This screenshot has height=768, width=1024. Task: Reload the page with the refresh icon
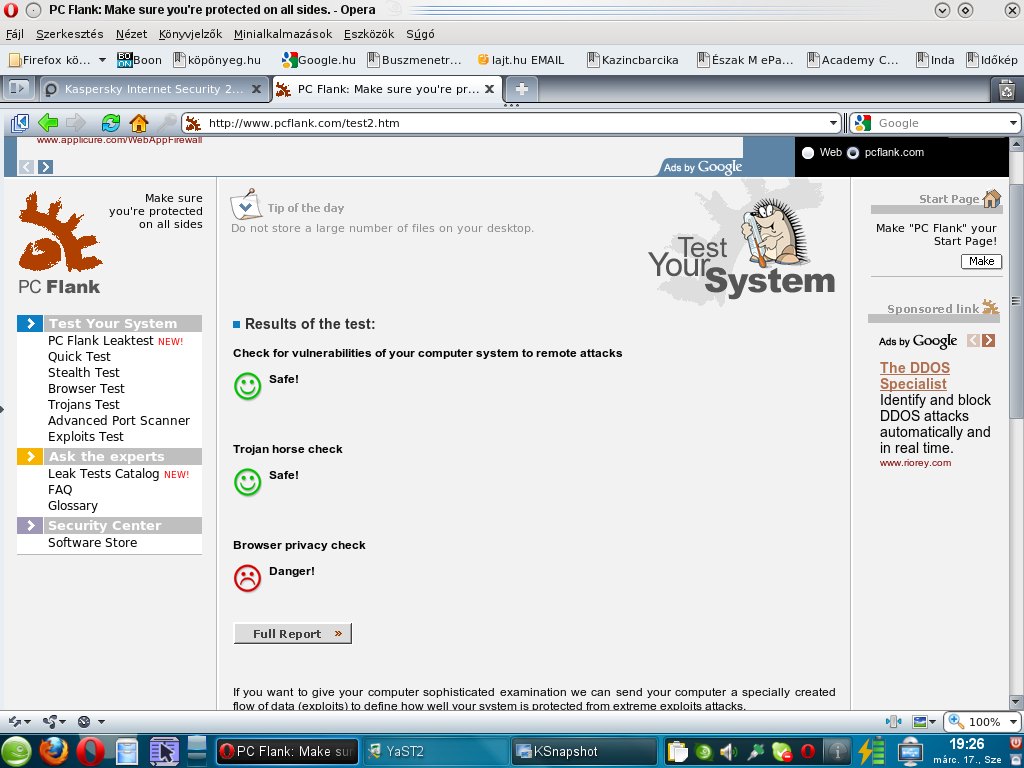pos(111,123)
